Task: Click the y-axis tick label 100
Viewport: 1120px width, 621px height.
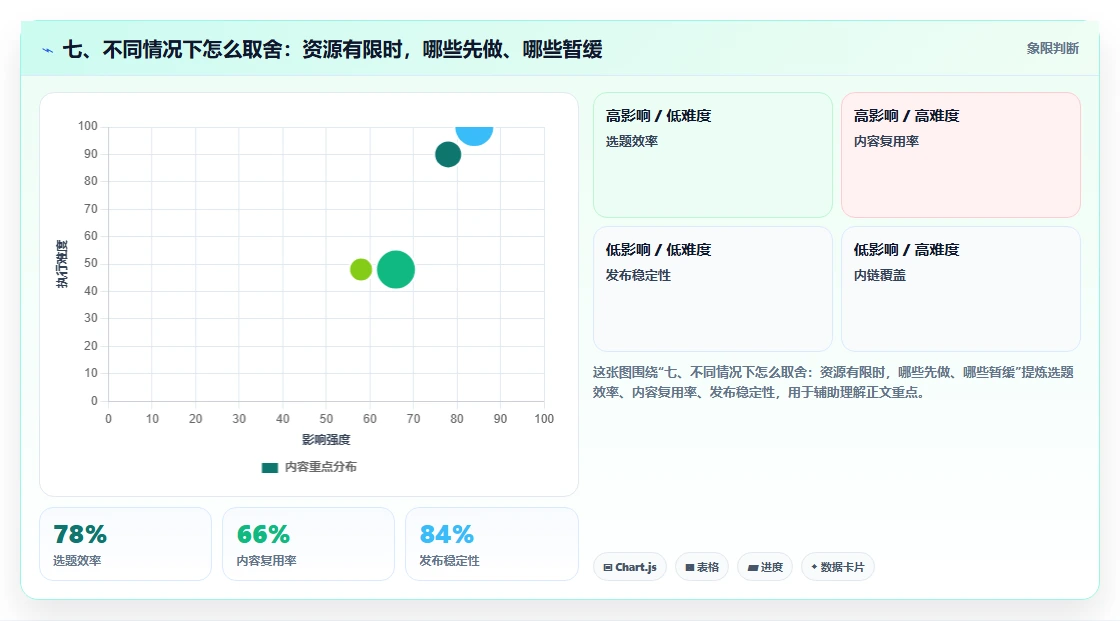Action: click(x=88, y=126)
